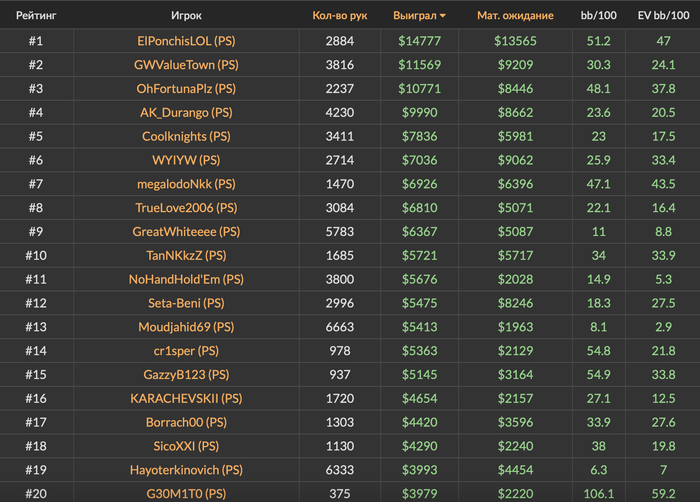Viewport: 700px width, 502px height.
Task: Open NoHandHold'Em (PS) player link
Action: point(187,279)
